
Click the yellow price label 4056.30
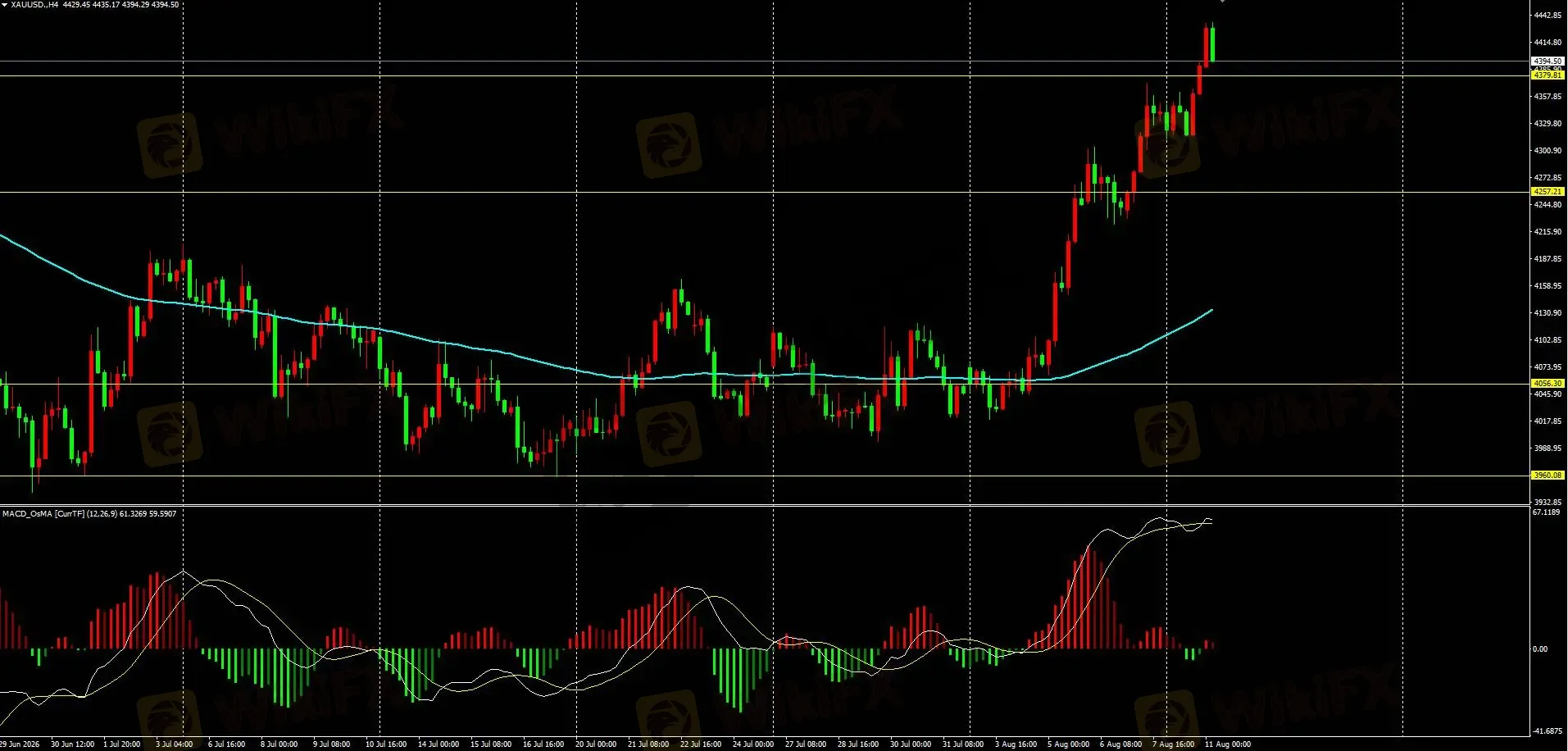coord(1548,384)
